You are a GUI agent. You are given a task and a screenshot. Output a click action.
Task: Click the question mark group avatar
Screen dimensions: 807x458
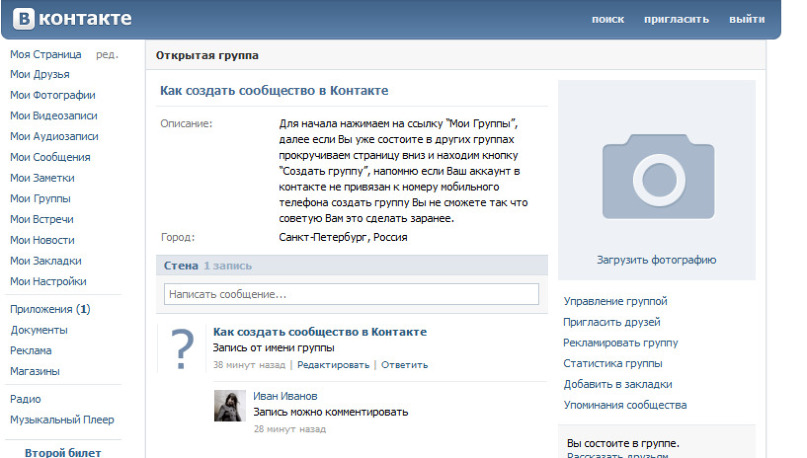[182, 349]
